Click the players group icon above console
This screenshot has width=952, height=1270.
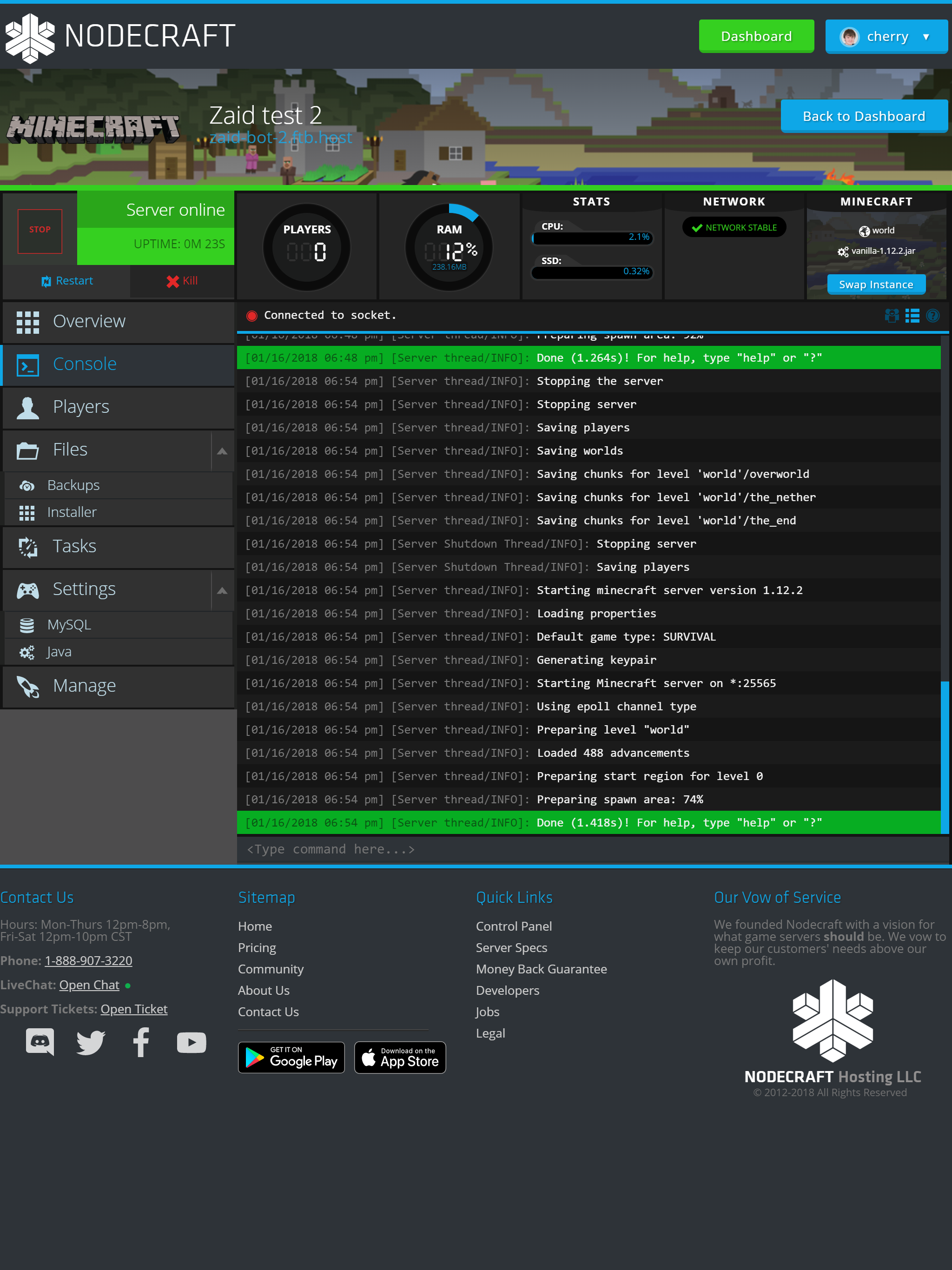(891, 315)
